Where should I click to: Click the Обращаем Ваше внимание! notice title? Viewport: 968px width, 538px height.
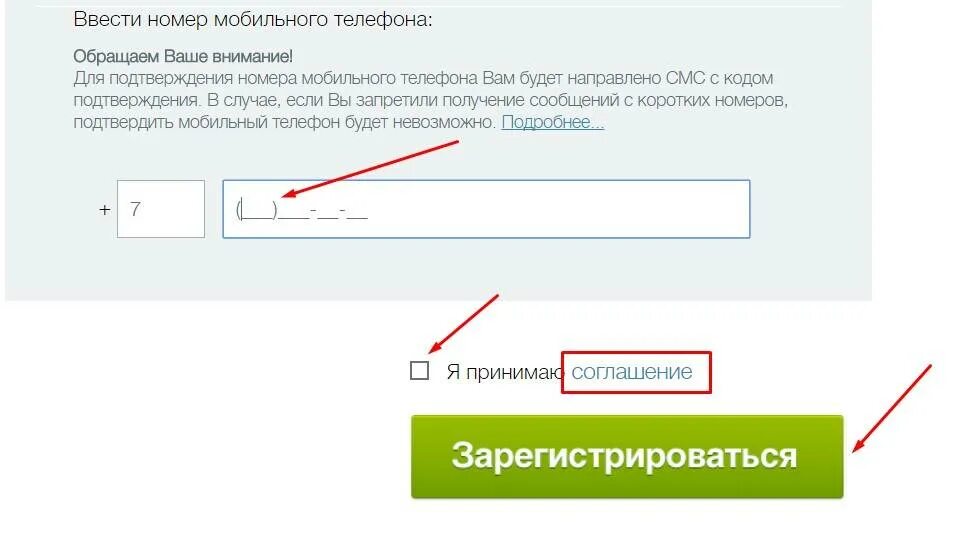[x=183, y=56]
